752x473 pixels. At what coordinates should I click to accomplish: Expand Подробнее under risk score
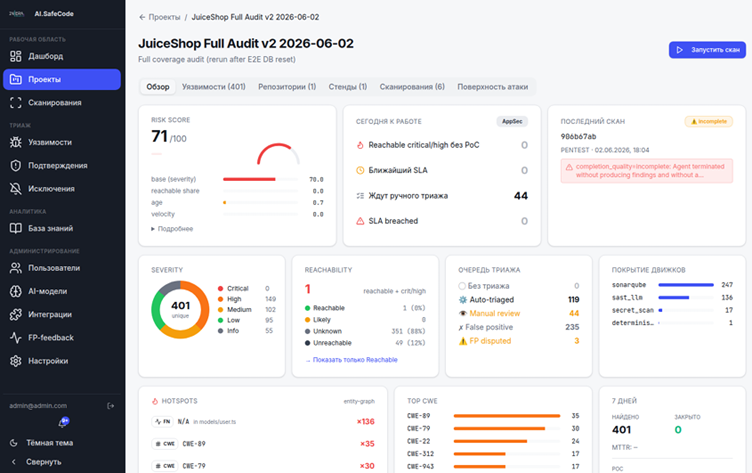tap(172, 229)
